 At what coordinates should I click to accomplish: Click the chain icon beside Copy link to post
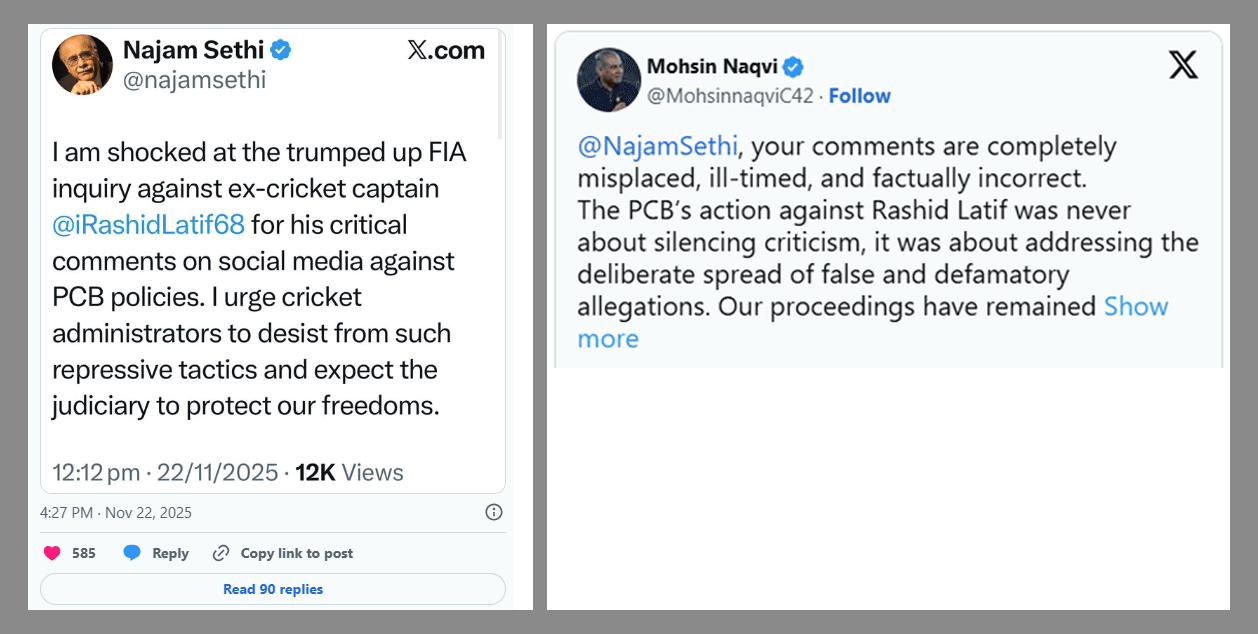[221, 553]
